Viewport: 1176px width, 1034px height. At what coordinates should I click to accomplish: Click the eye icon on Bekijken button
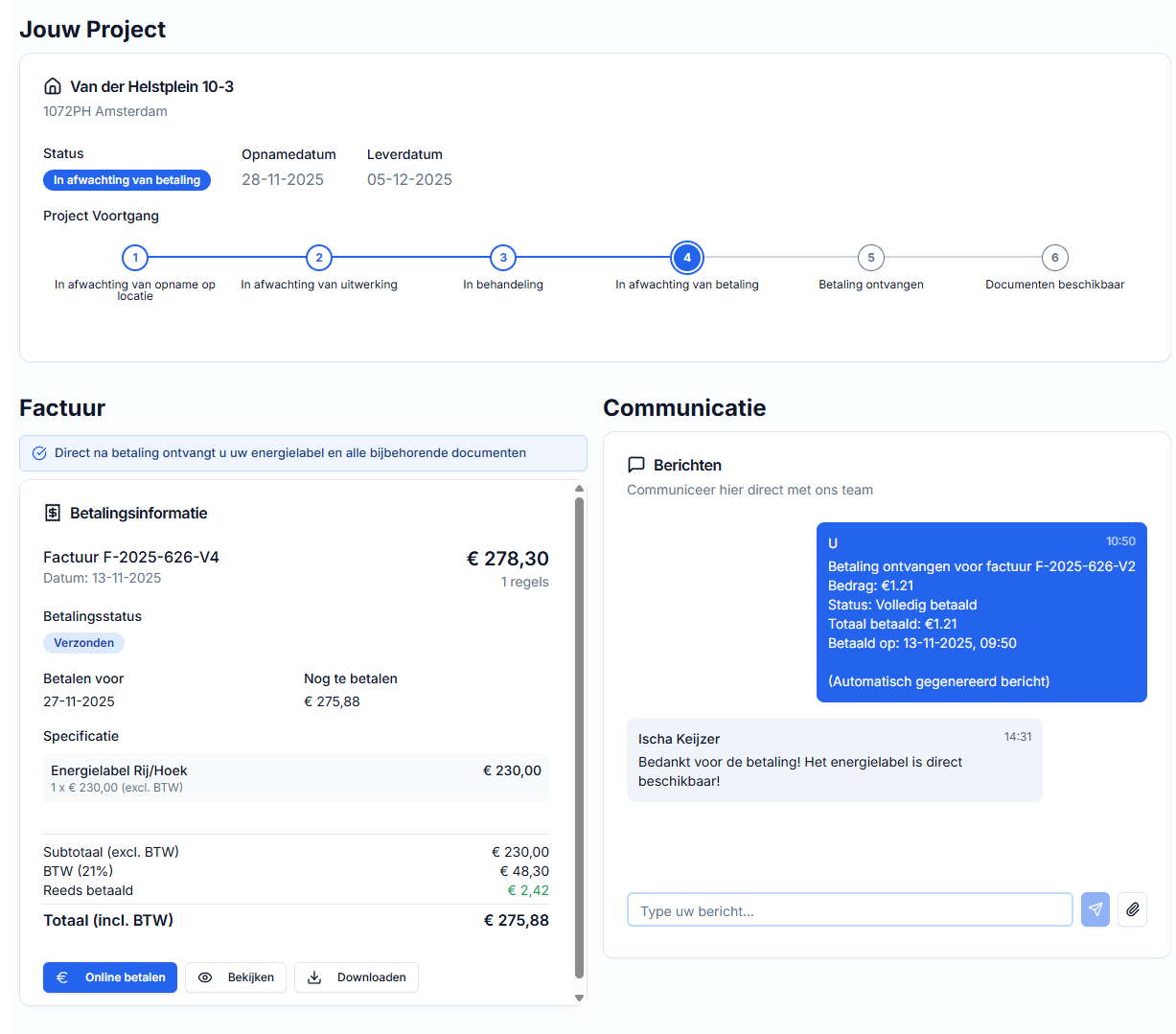pos(205,977)
